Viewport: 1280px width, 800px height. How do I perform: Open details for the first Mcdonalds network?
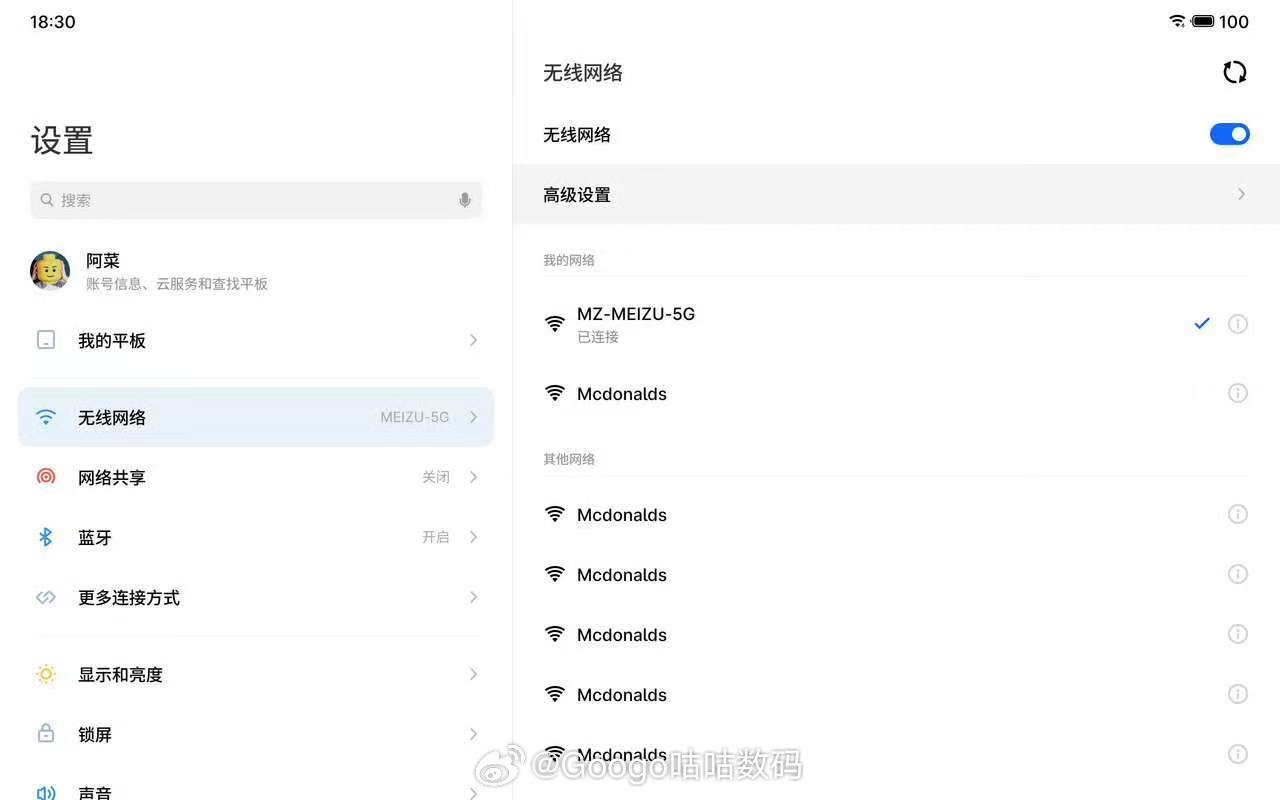pos(1238,393)
